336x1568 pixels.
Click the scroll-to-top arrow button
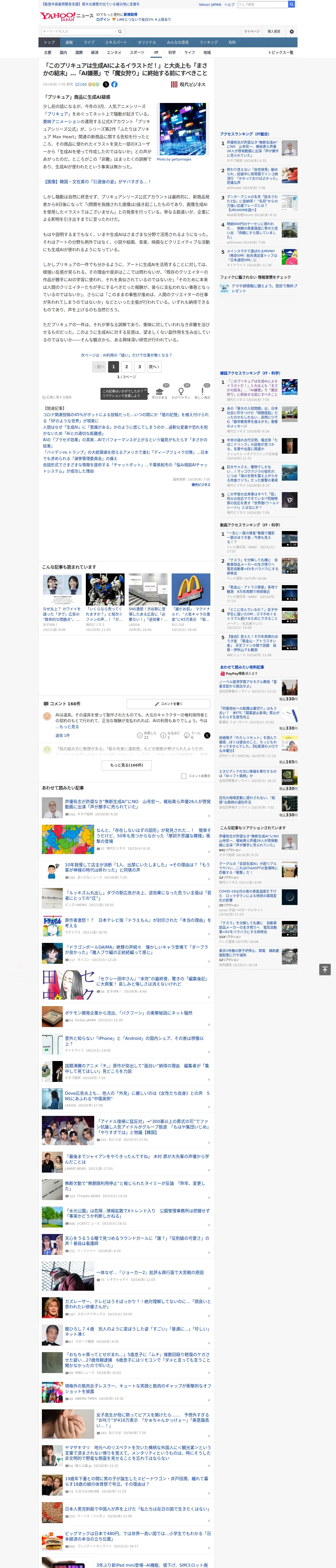pos(325,969)
